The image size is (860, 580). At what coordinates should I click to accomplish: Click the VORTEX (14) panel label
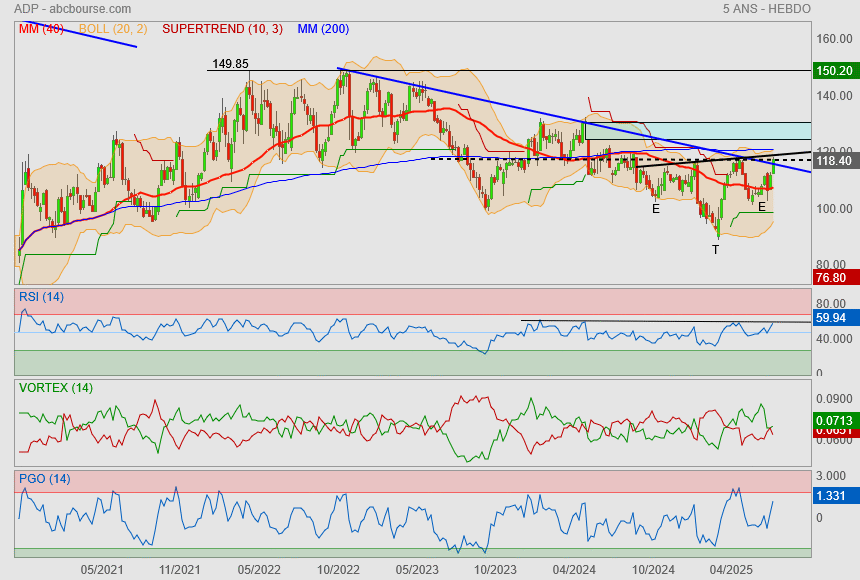coord(55,388)
